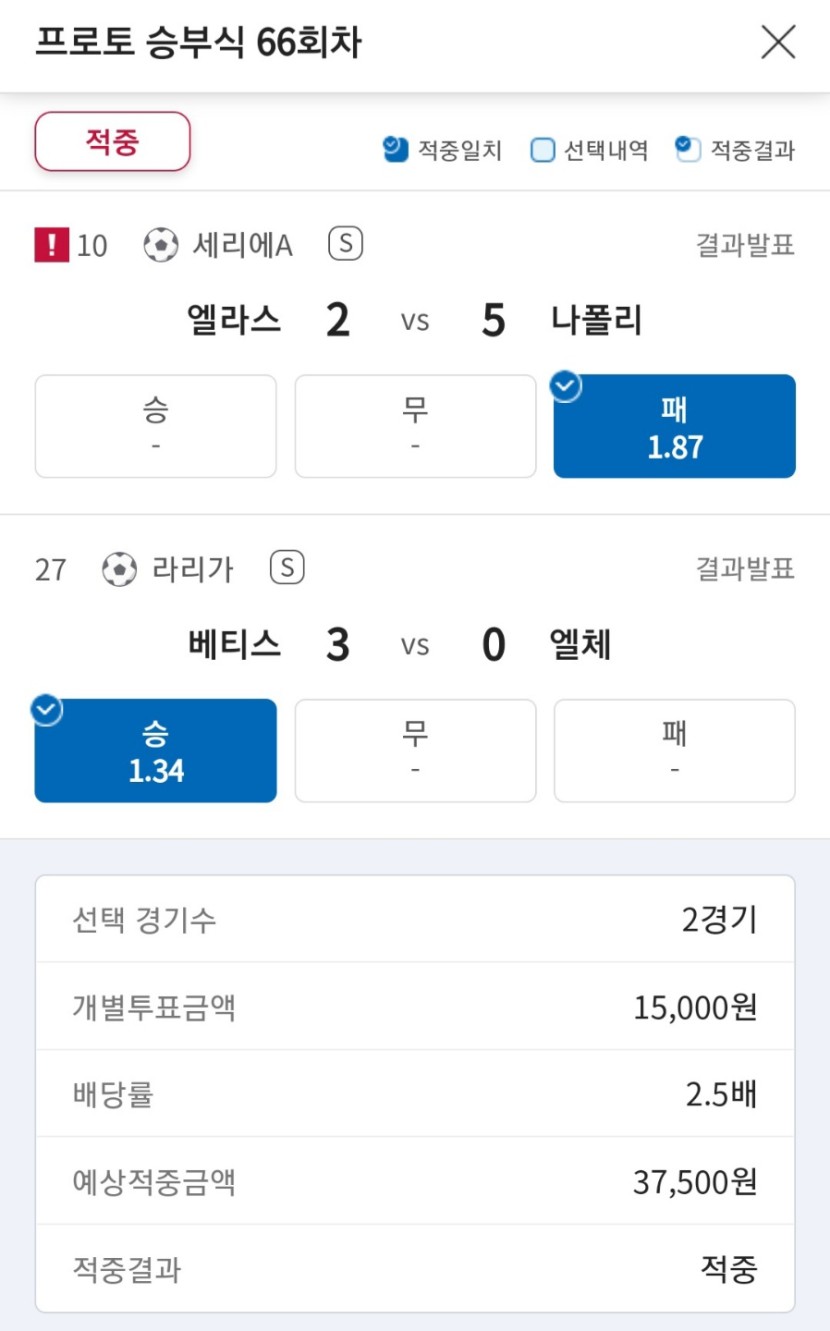Click 결과발표 link for the 세리에A match
830x1331 pixels.
(745, 245)
